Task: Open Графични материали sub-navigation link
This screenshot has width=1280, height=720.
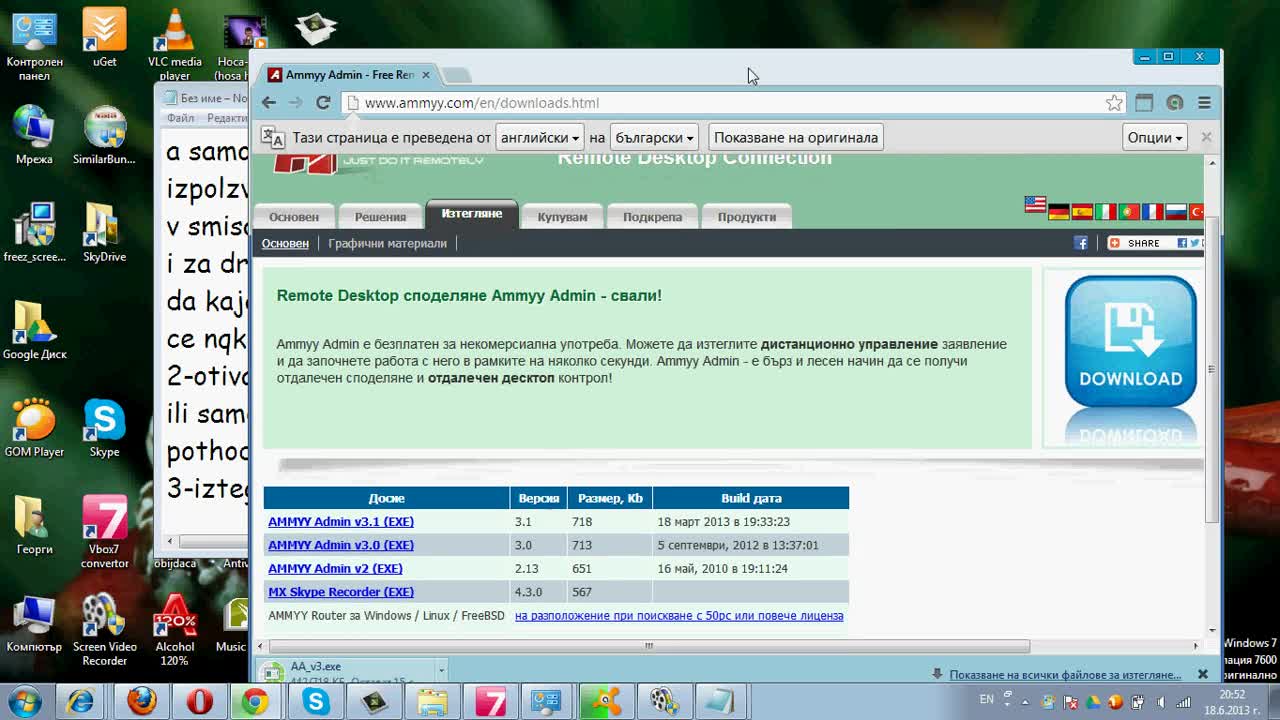Action: (x=387, y=243)
